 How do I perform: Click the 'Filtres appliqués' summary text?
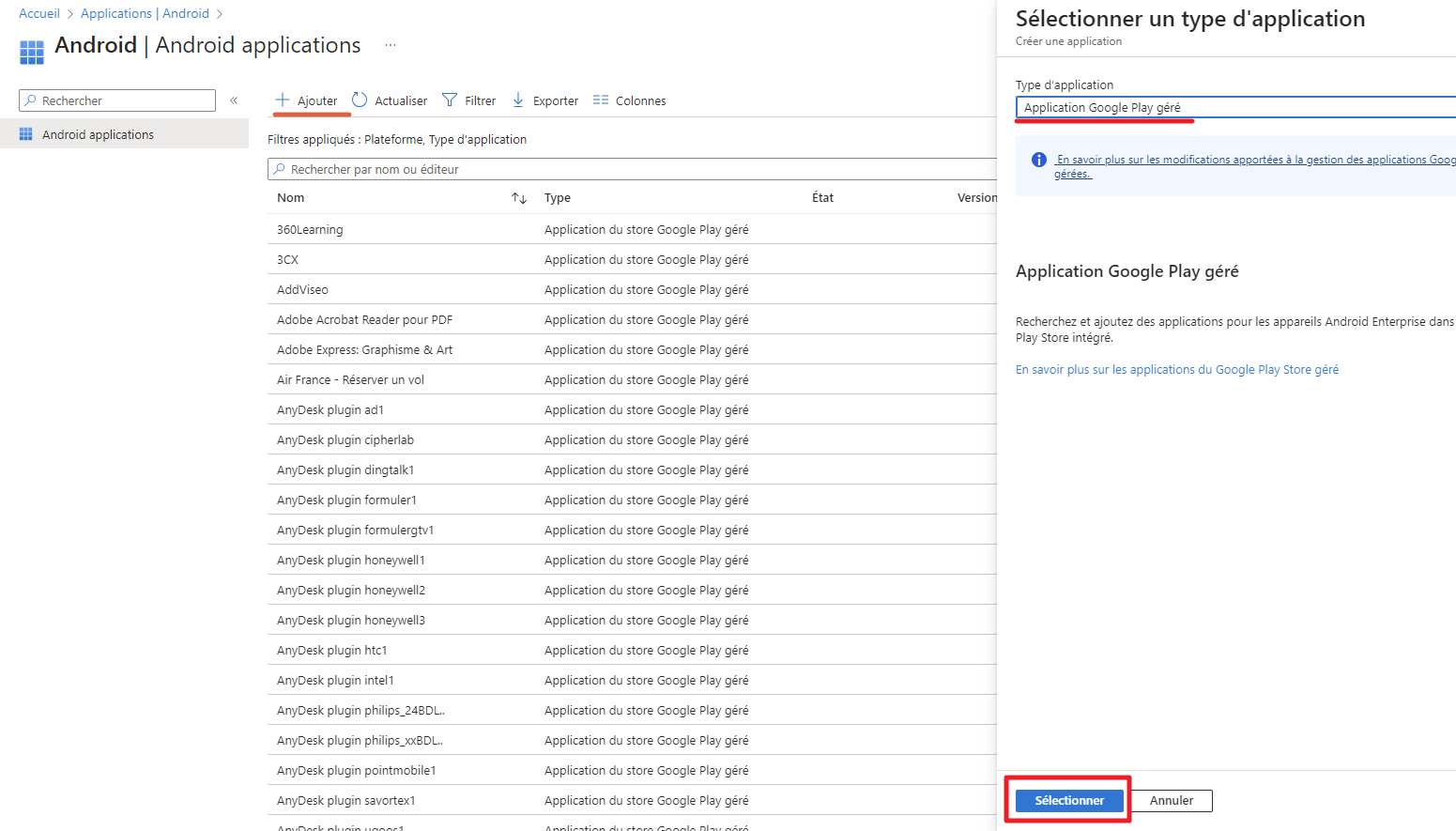point(397,140)
